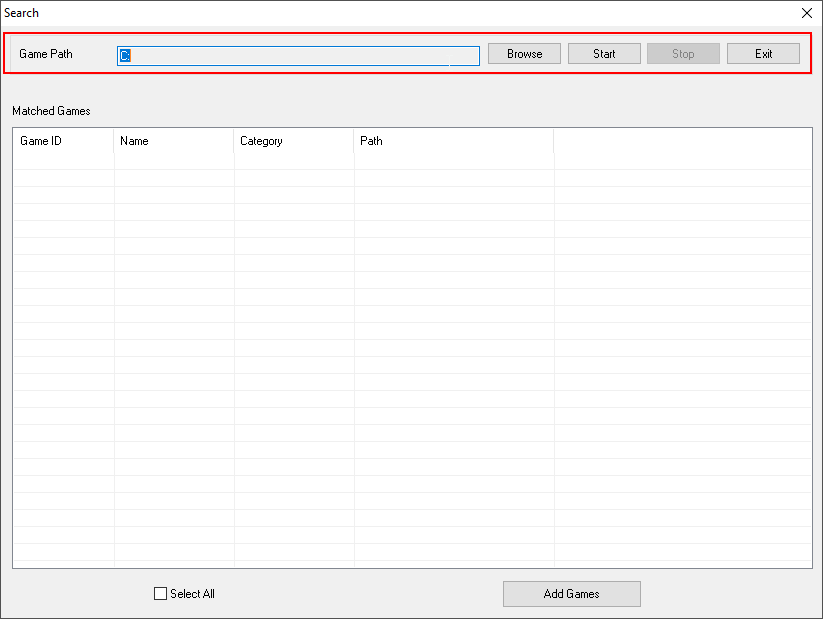Viewport: 823px width, 619px height.
Task: Click the Matched Games label
Action: coord(50,111)
